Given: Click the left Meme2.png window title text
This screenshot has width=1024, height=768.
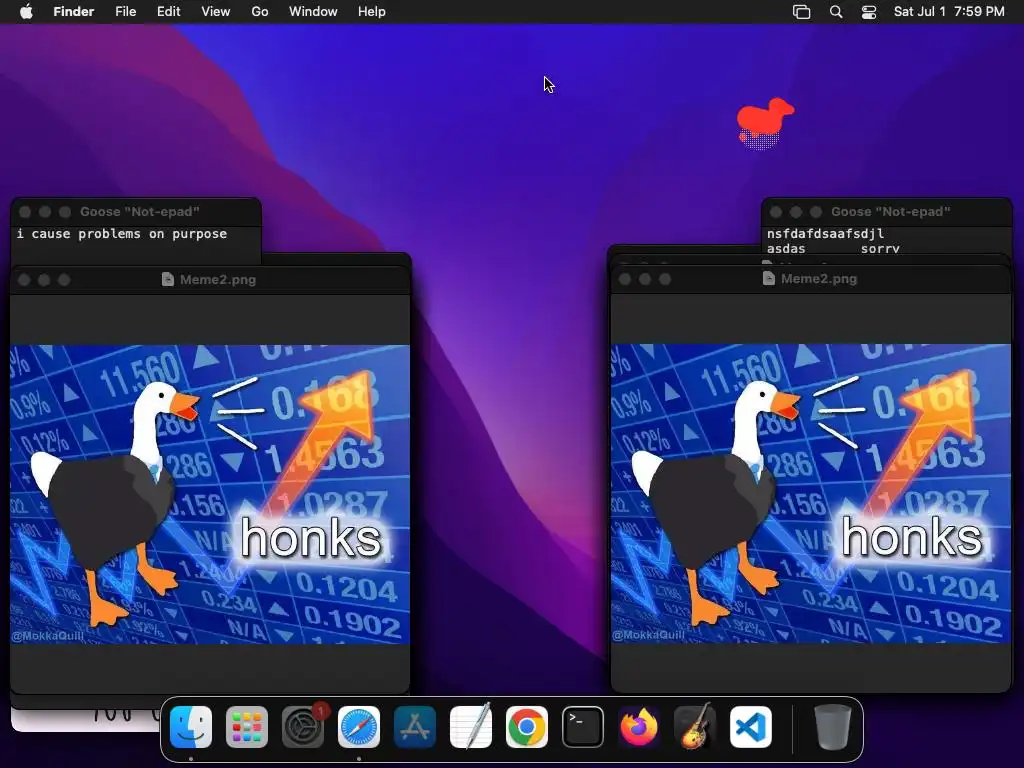Looking at the screenshot, I should click(x=218, y=280).
